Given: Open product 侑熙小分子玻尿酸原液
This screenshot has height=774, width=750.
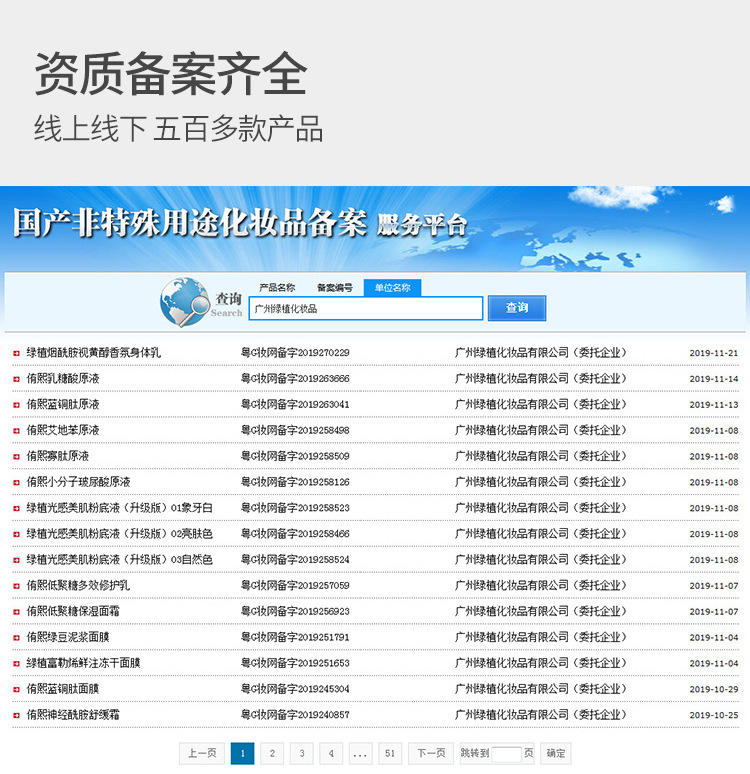Looking at the screenshot, I should click(78, 482).
